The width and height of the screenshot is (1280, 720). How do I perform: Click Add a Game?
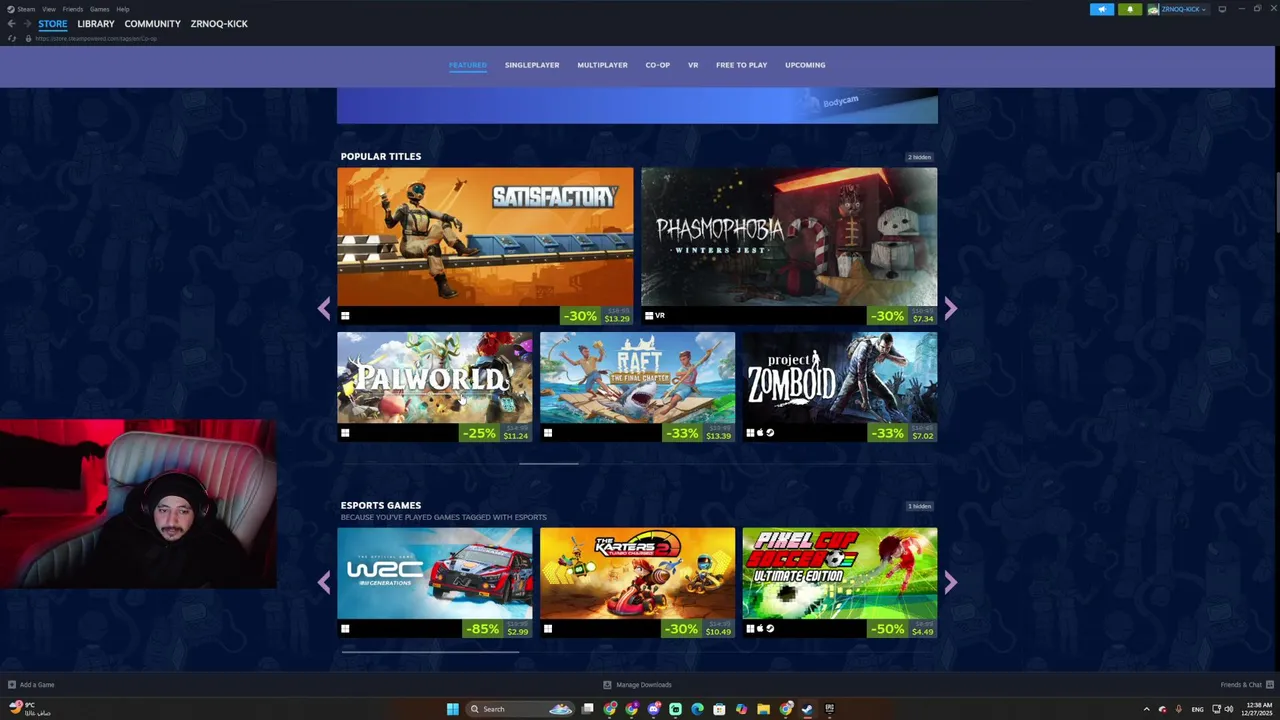coord(31,685)
